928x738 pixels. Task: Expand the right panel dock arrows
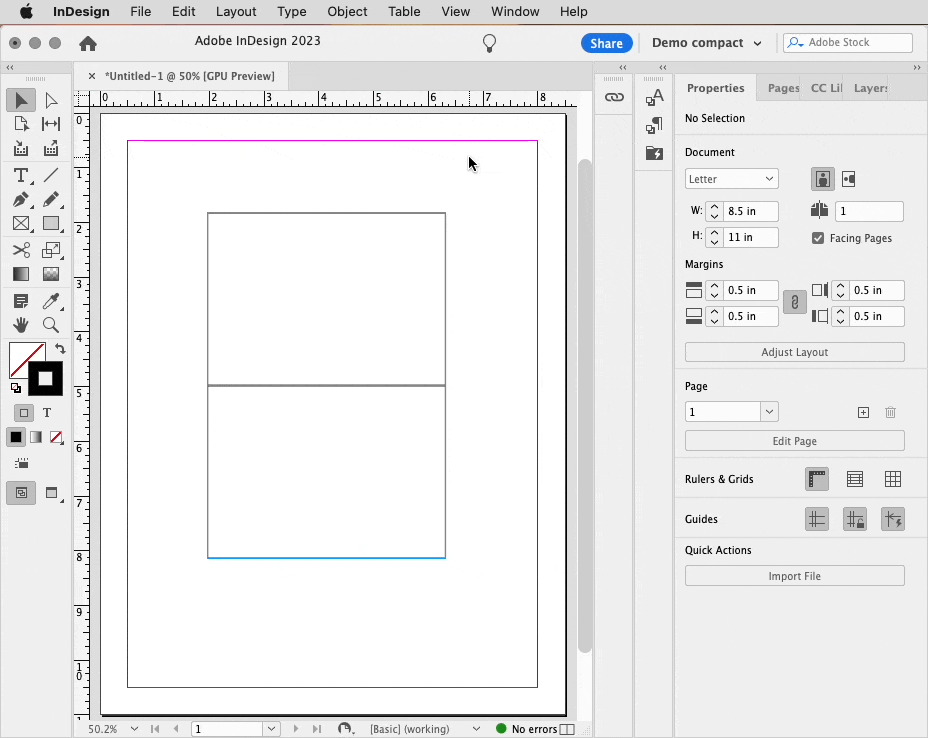click(916, 67)
